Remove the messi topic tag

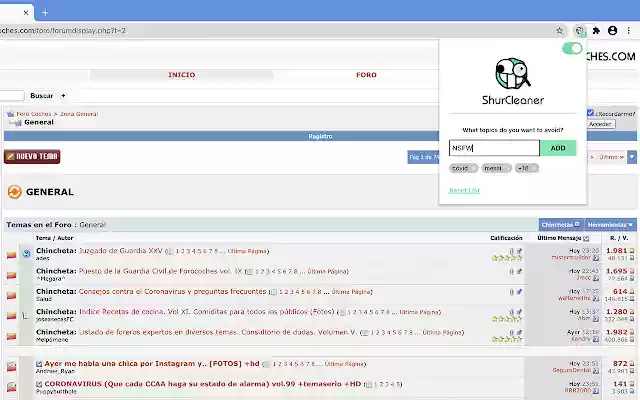pyautogui.click(x=507, y=168)
